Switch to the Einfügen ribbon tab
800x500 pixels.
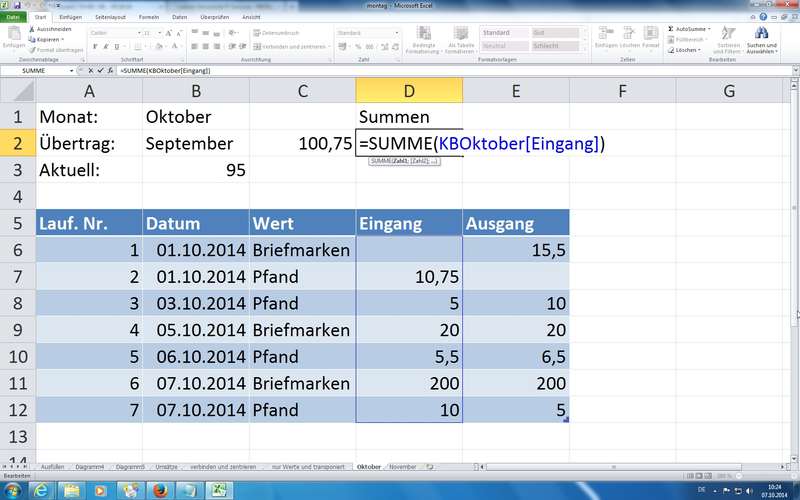pyautogui.click(x=71, y=17)
